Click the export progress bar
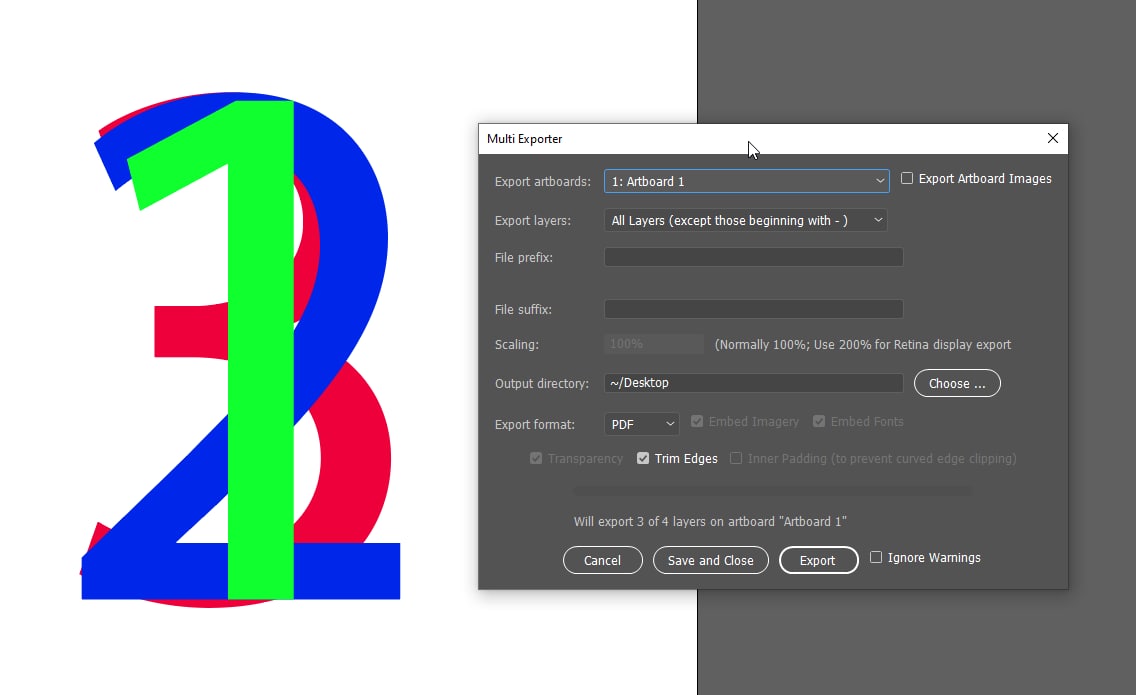 coord(771,491)
